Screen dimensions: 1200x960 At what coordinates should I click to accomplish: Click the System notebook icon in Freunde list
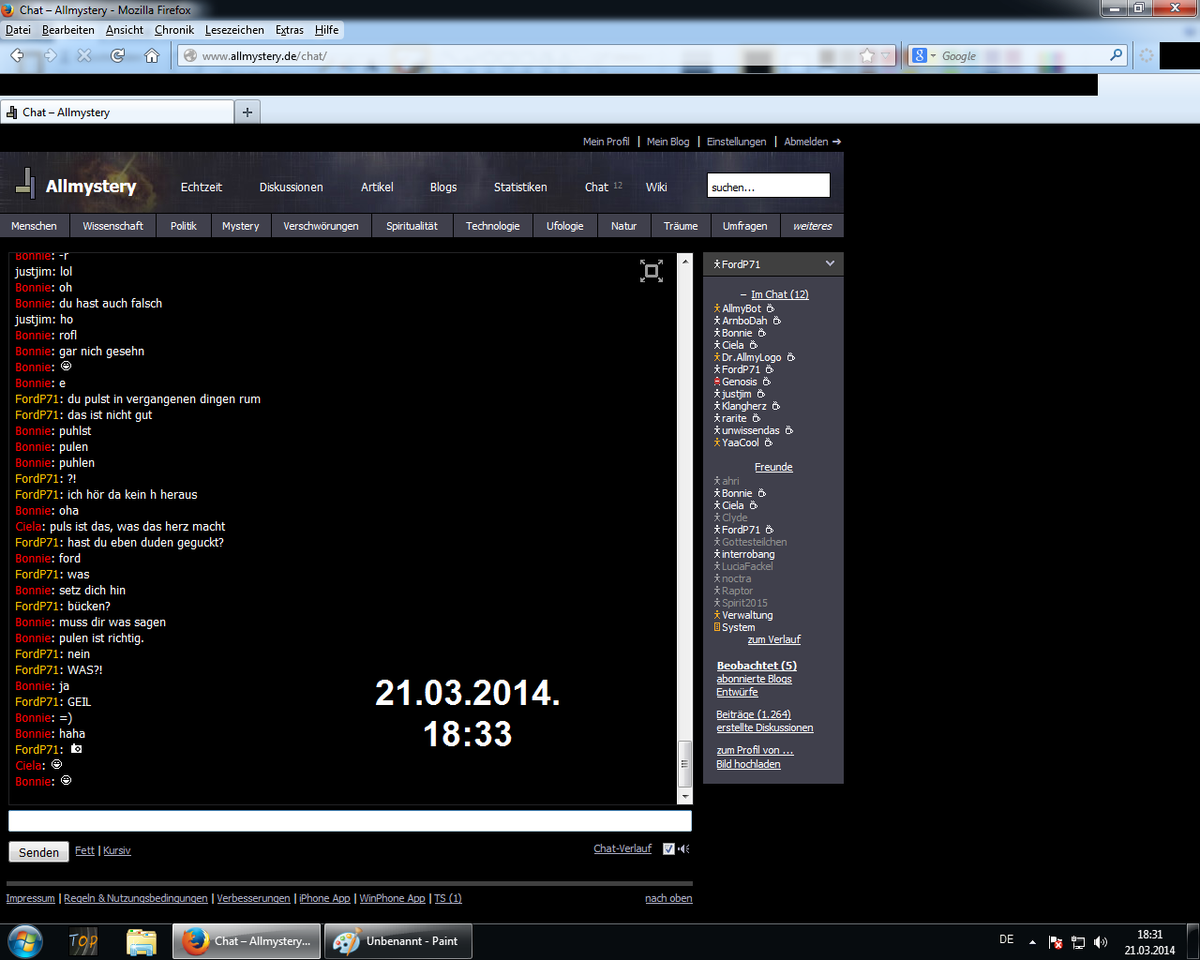click(x=717, y=628)
